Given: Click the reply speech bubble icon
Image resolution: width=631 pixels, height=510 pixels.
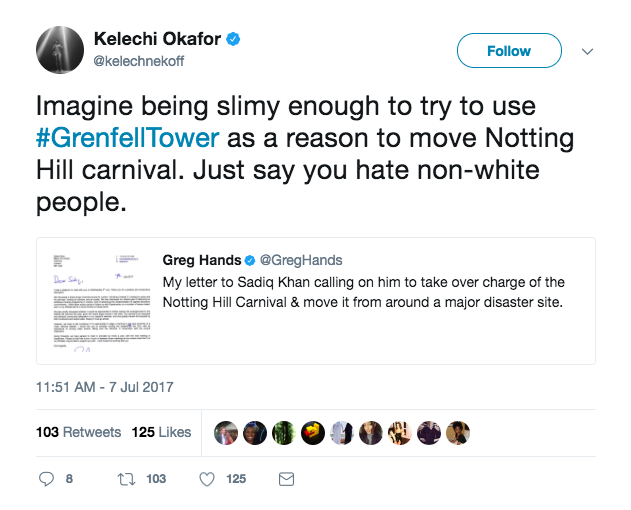Looking at the screenshot, I should pyautogui.click(x=45, y=479).
